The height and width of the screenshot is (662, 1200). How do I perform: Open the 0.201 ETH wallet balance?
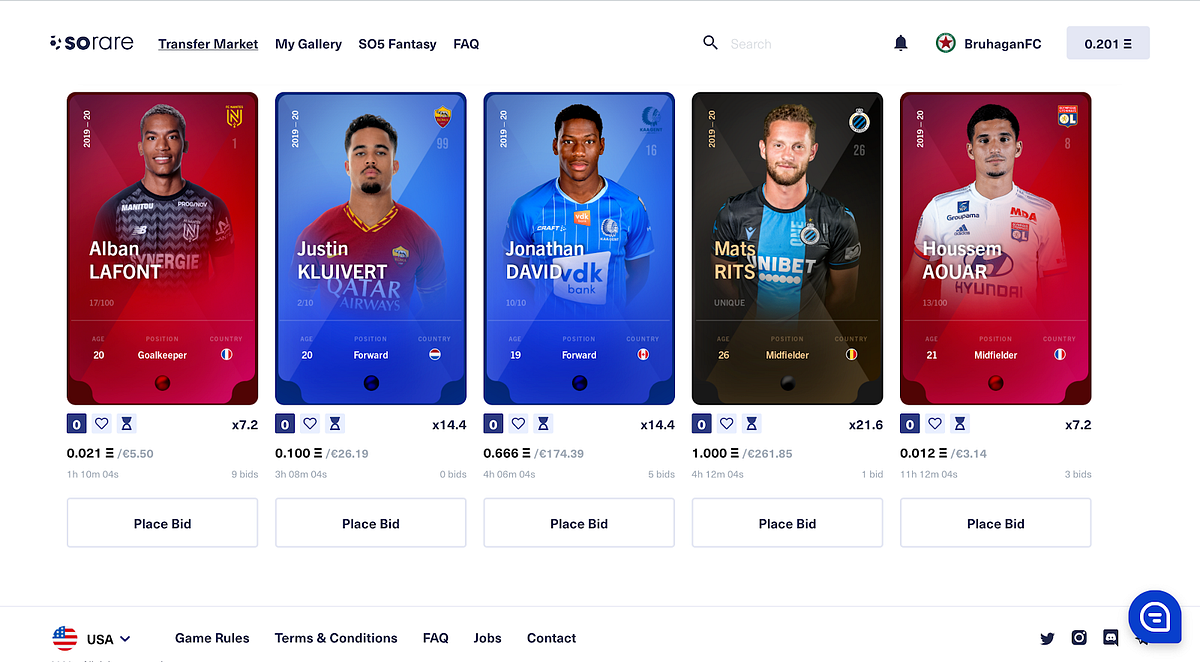click(1108, 43)
